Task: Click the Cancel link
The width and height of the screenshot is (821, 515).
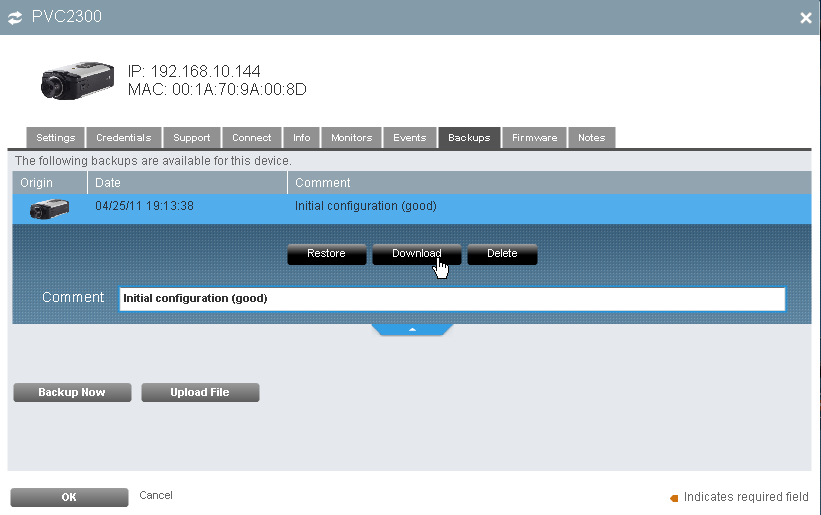Action: tap(156, 495)
